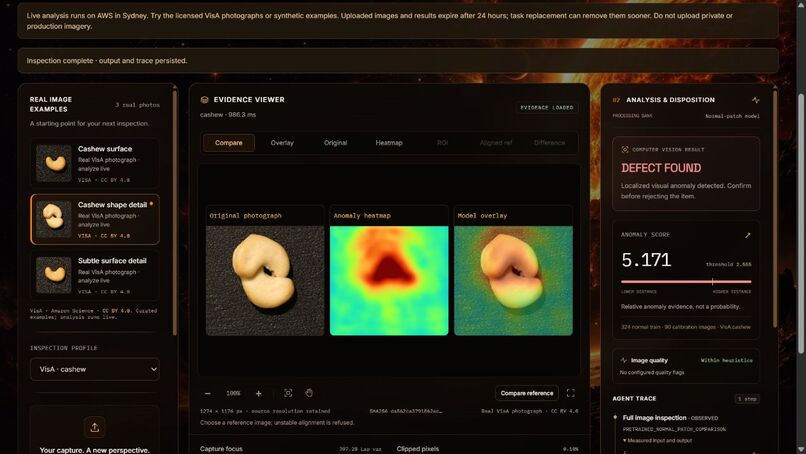Click the 'cashew · 986.3 ms' subtitle
The image size is (806, 454).
[x=228, y=115]
